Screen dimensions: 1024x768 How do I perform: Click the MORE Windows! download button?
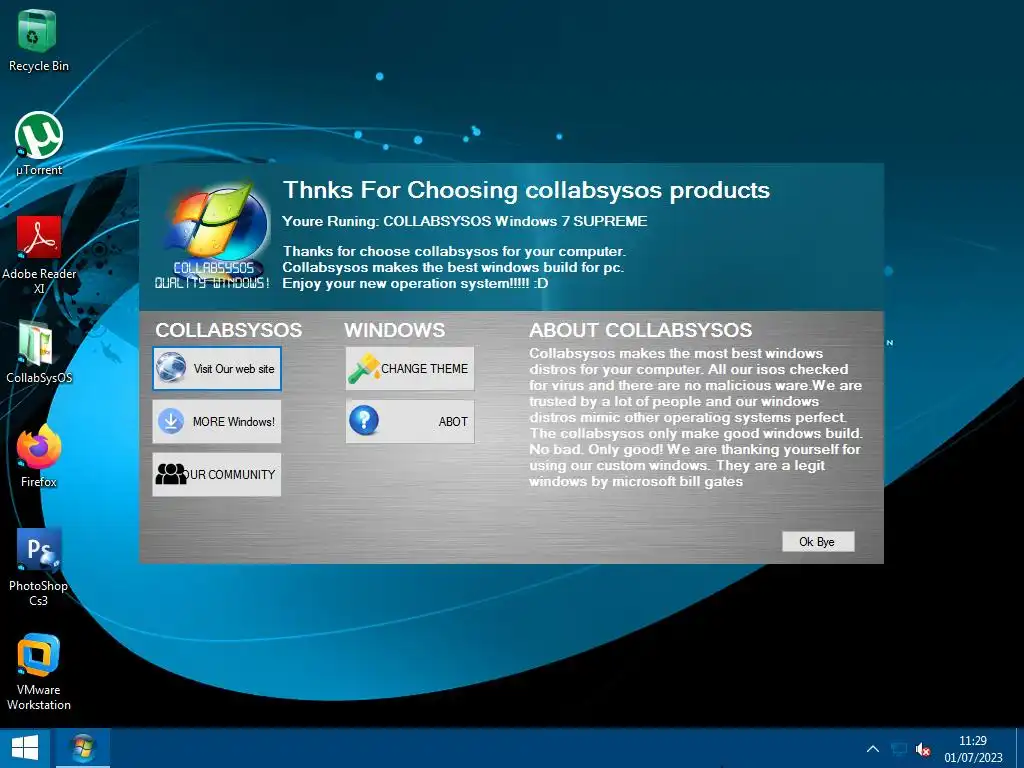tap(217, 421)
